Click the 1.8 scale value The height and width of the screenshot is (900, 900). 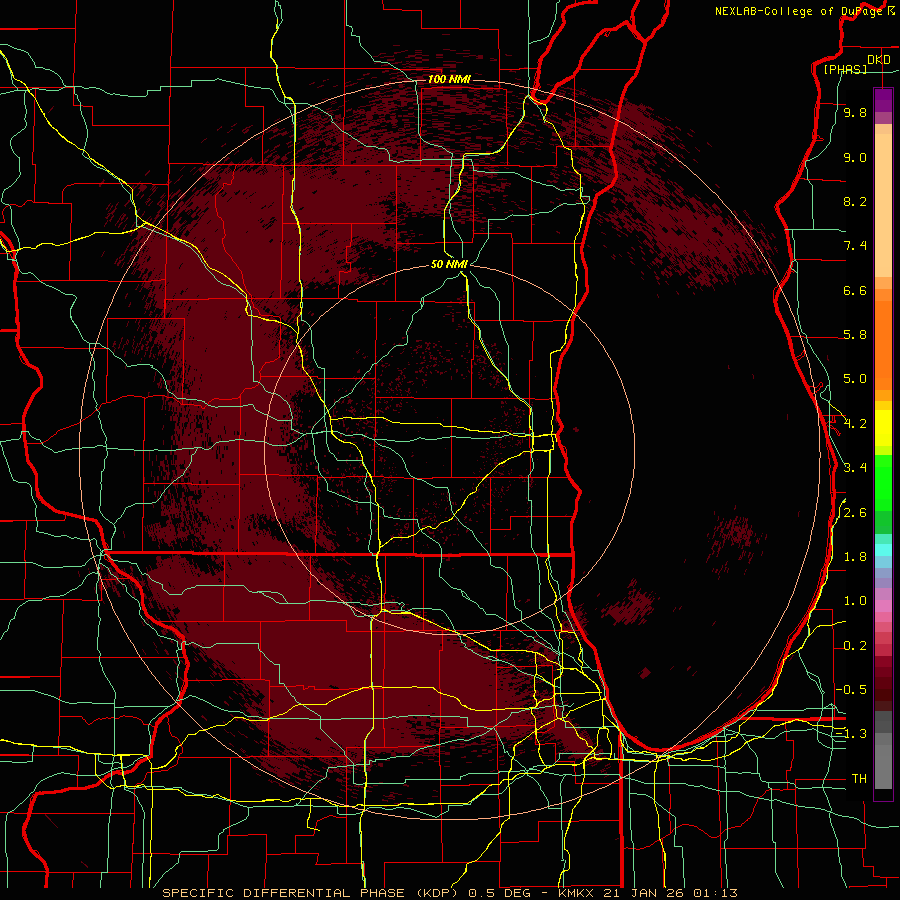(855, 557)
